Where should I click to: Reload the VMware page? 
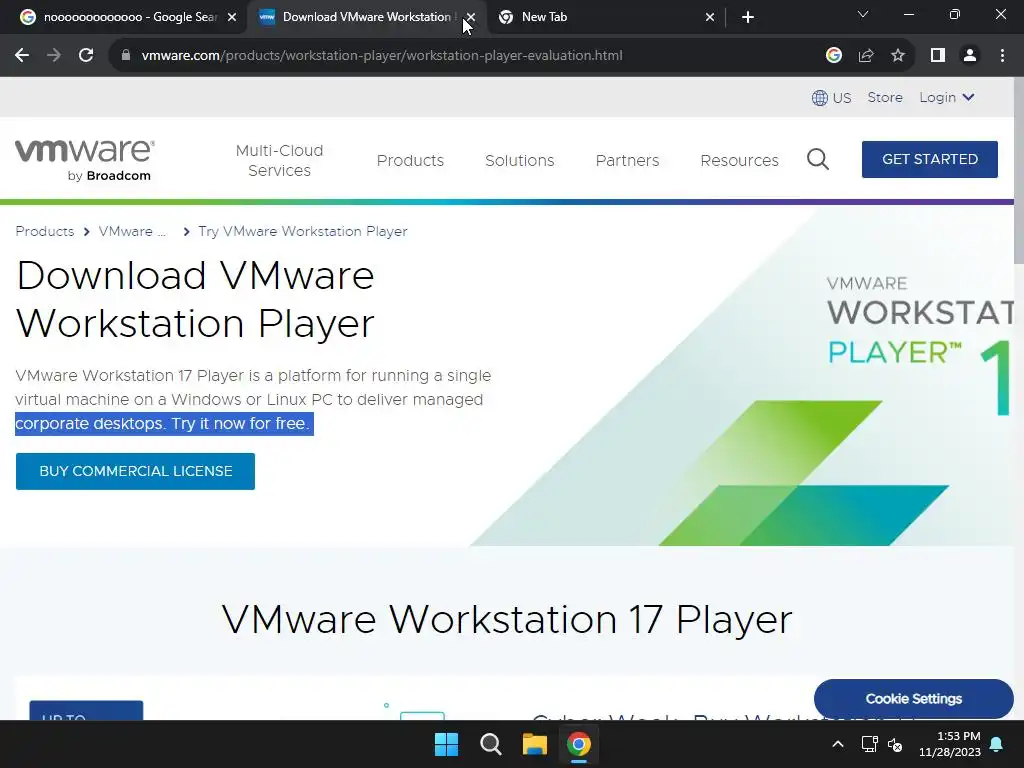(x=86, y=56)
